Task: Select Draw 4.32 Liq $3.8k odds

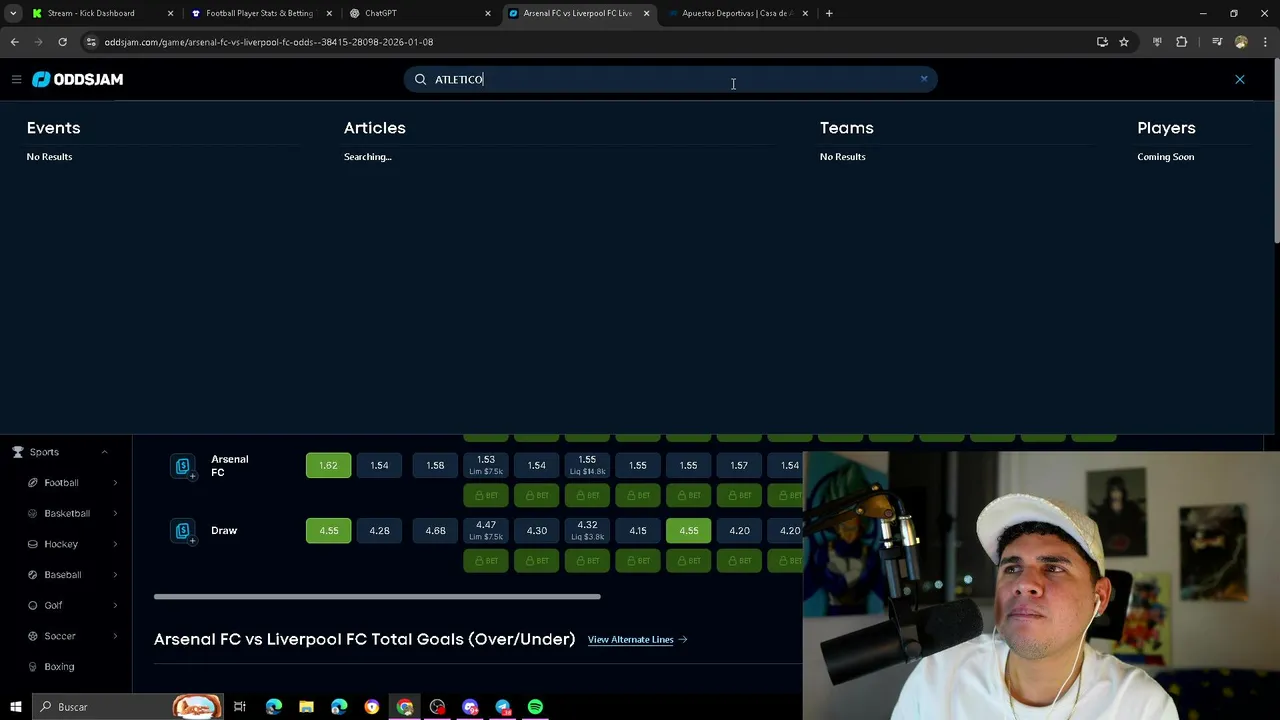Action: (x=587, y=531)
